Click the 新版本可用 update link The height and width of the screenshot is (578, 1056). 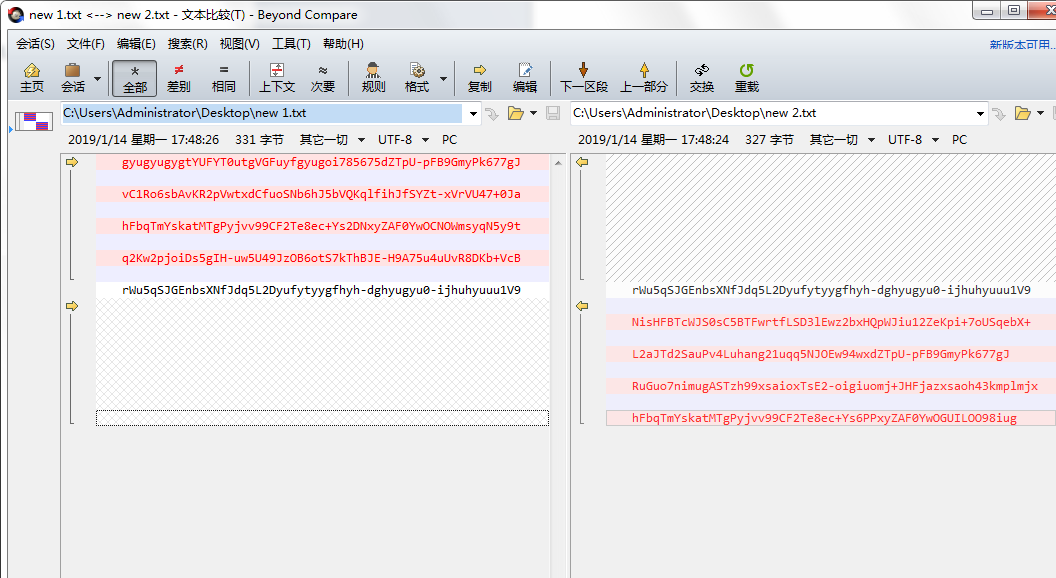pos(1021,45)
